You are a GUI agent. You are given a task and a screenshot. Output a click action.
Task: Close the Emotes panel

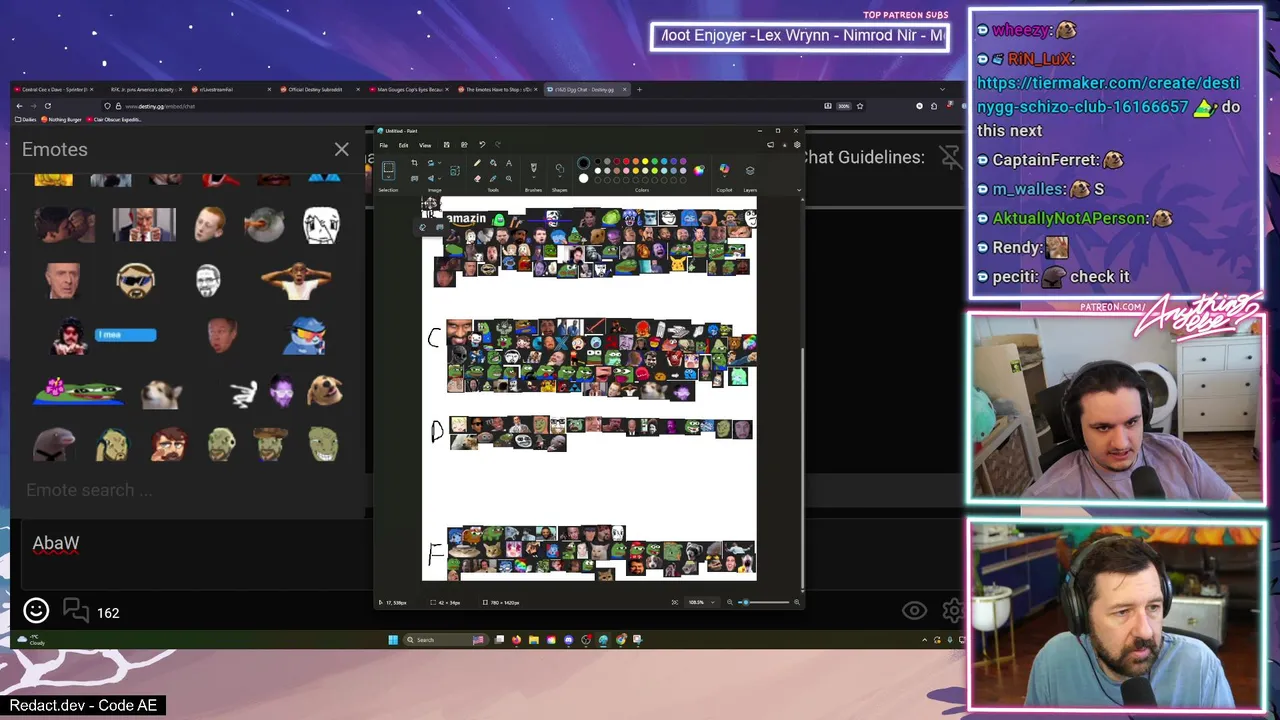[x=341, y=150]
